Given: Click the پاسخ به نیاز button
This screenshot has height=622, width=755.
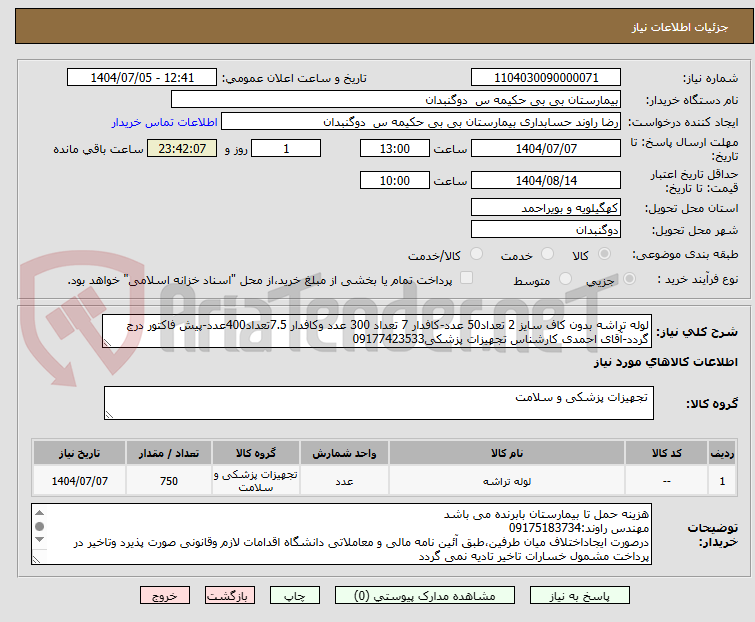Looking at the screenshot, I should (579, 596).
